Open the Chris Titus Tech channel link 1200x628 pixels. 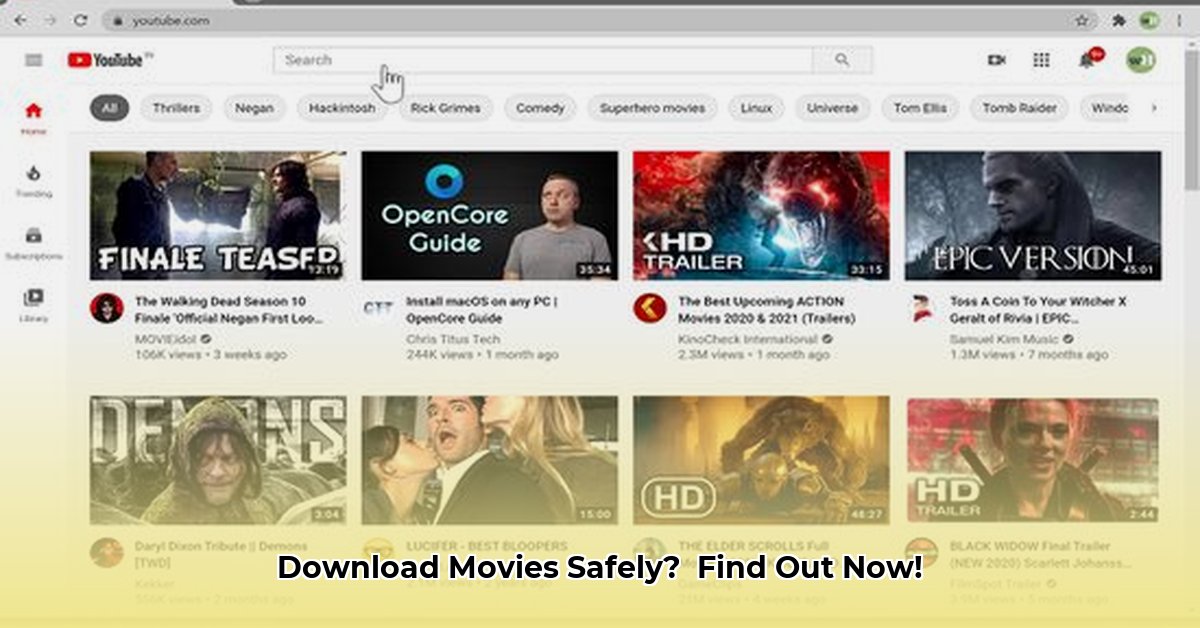tap(453, 339)
